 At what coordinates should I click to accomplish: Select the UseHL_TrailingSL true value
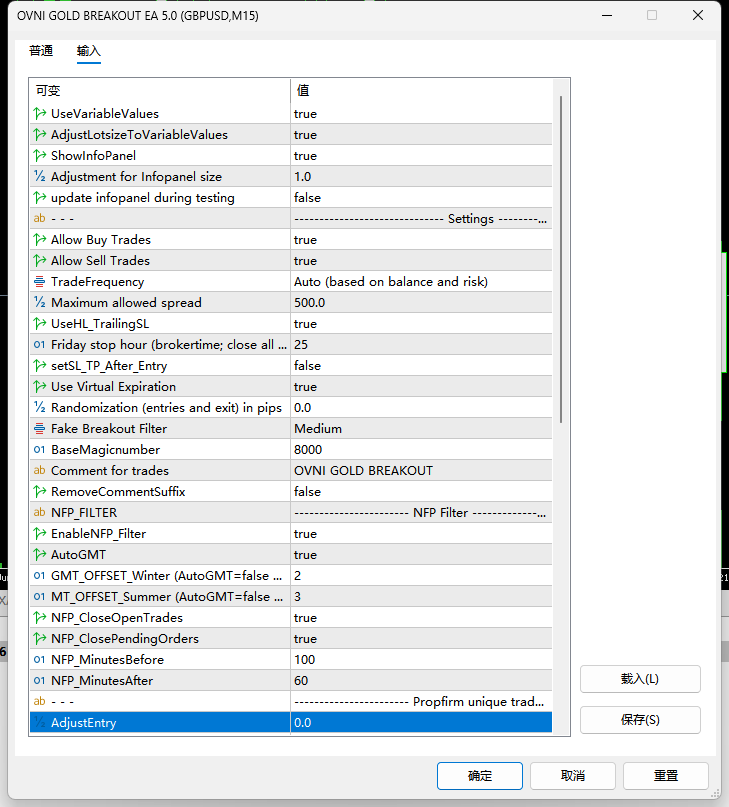click(x=421, y=324)
